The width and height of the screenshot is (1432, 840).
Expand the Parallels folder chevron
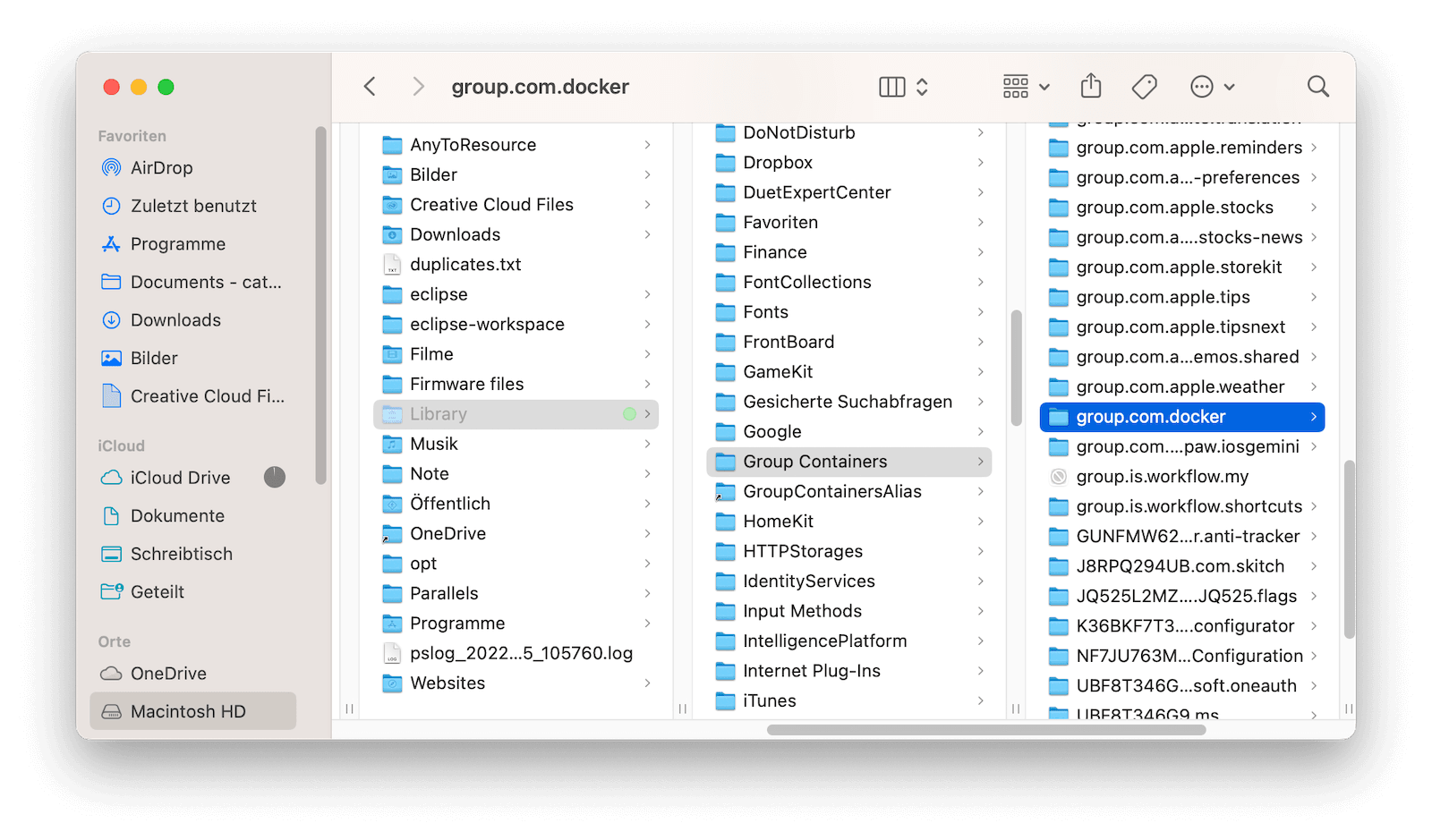(x=647, y=594)
